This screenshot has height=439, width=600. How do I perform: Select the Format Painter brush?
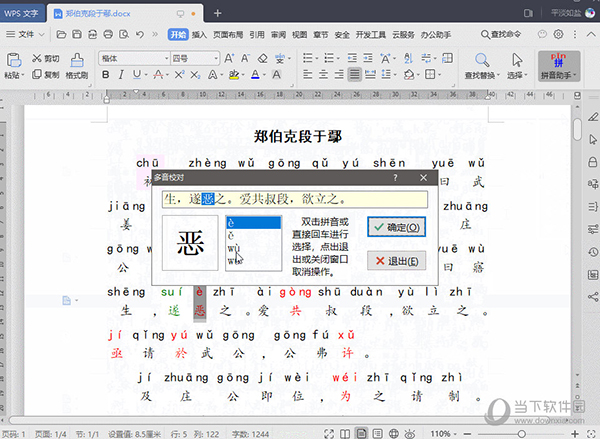tap(77, 66)
